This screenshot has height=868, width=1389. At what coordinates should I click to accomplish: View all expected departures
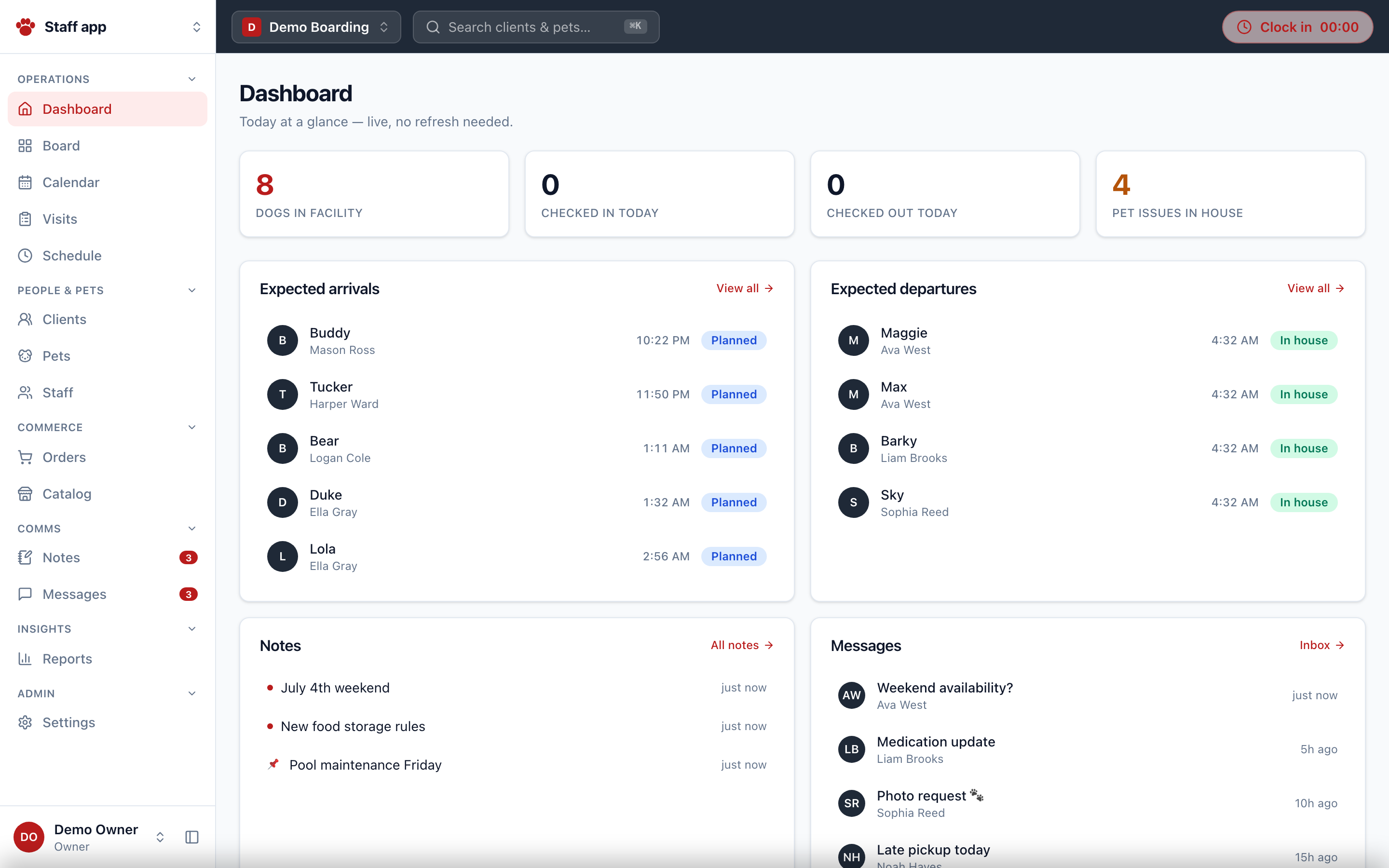(x=1316, y=288)
